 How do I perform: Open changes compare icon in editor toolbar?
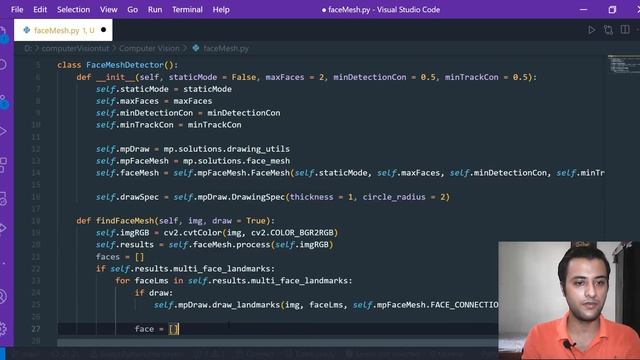click(x=608, y=30)
